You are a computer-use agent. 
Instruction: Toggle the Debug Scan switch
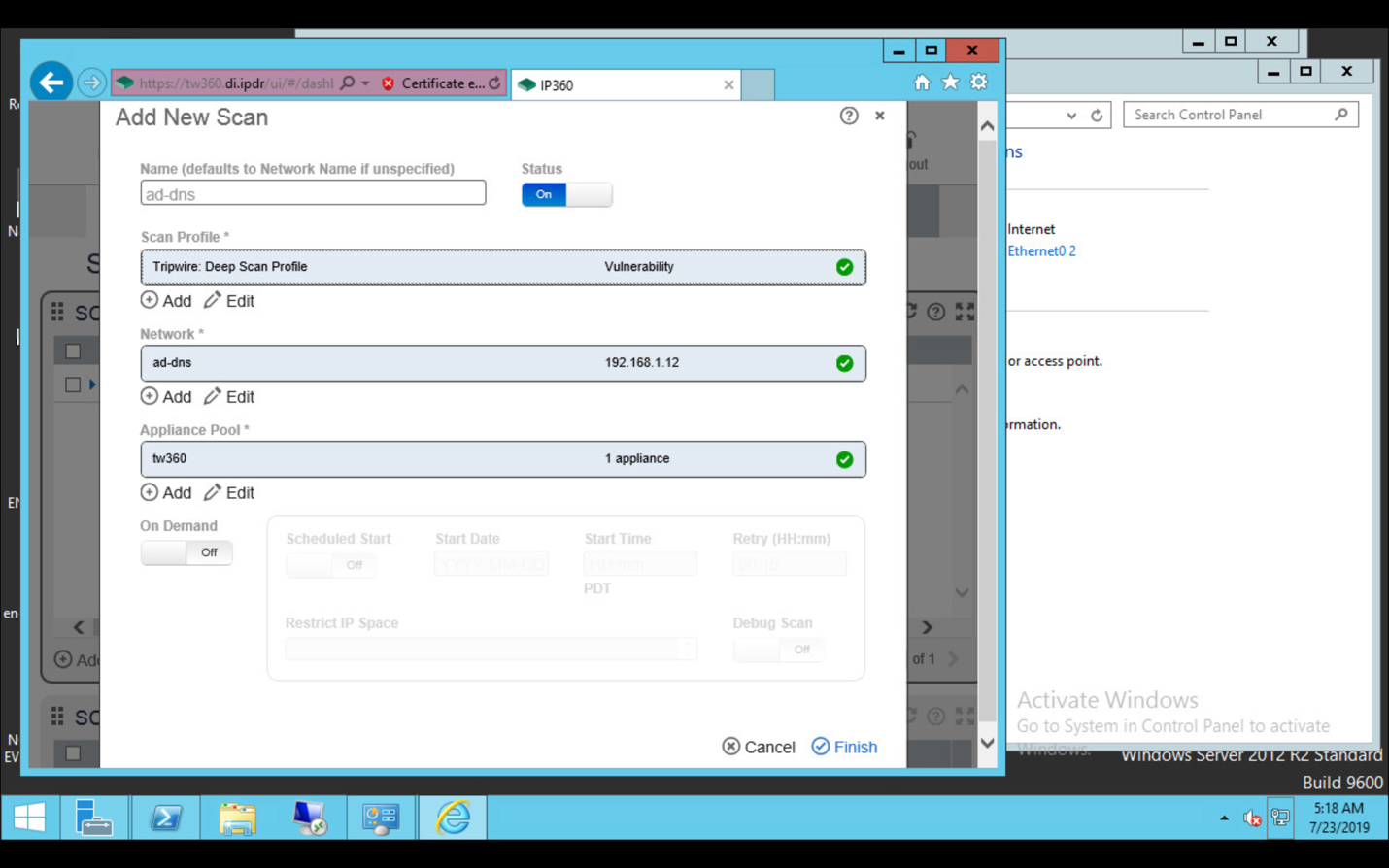(778, 650)
